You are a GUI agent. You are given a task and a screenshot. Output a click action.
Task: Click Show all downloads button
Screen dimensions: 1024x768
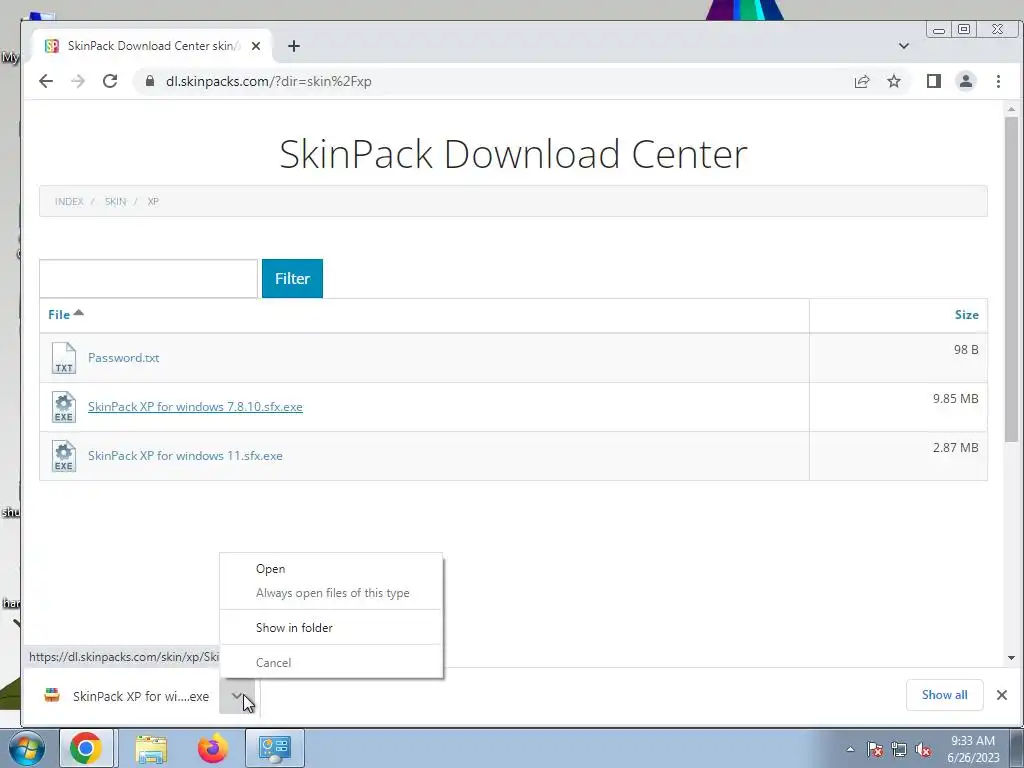coord(944,695)
